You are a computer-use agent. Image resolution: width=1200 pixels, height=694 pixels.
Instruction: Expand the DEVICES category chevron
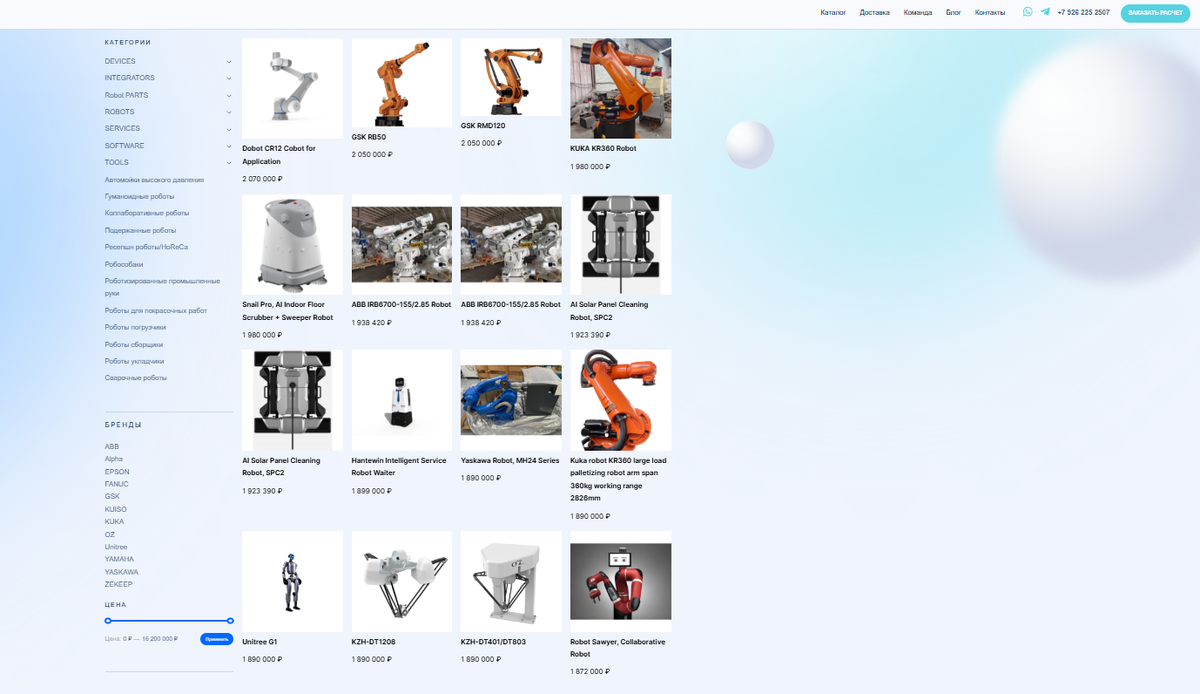(x=229, y=61)
